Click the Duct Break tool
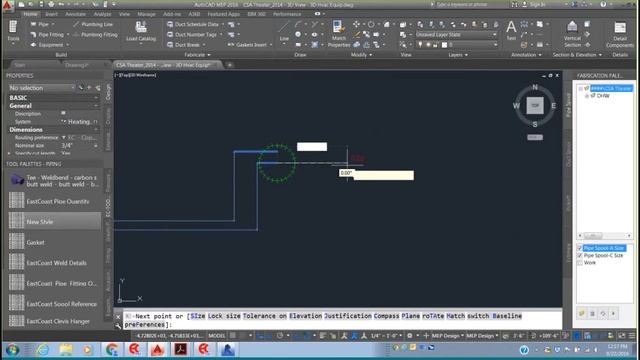Screen dimensions: 640x360 click(184, 45)
